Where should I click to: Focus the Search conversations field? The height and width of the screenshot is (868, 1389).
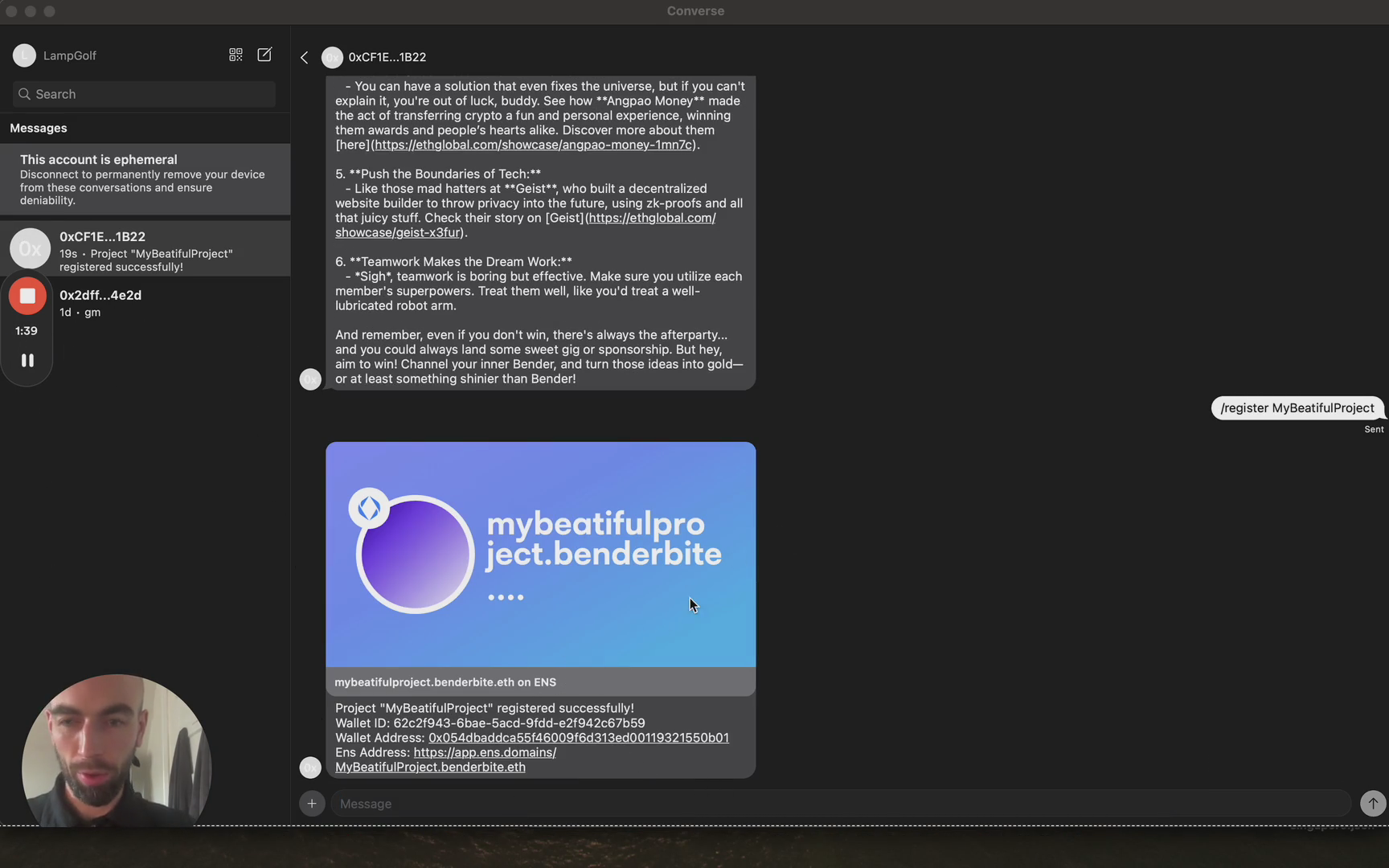coord(144,94)
